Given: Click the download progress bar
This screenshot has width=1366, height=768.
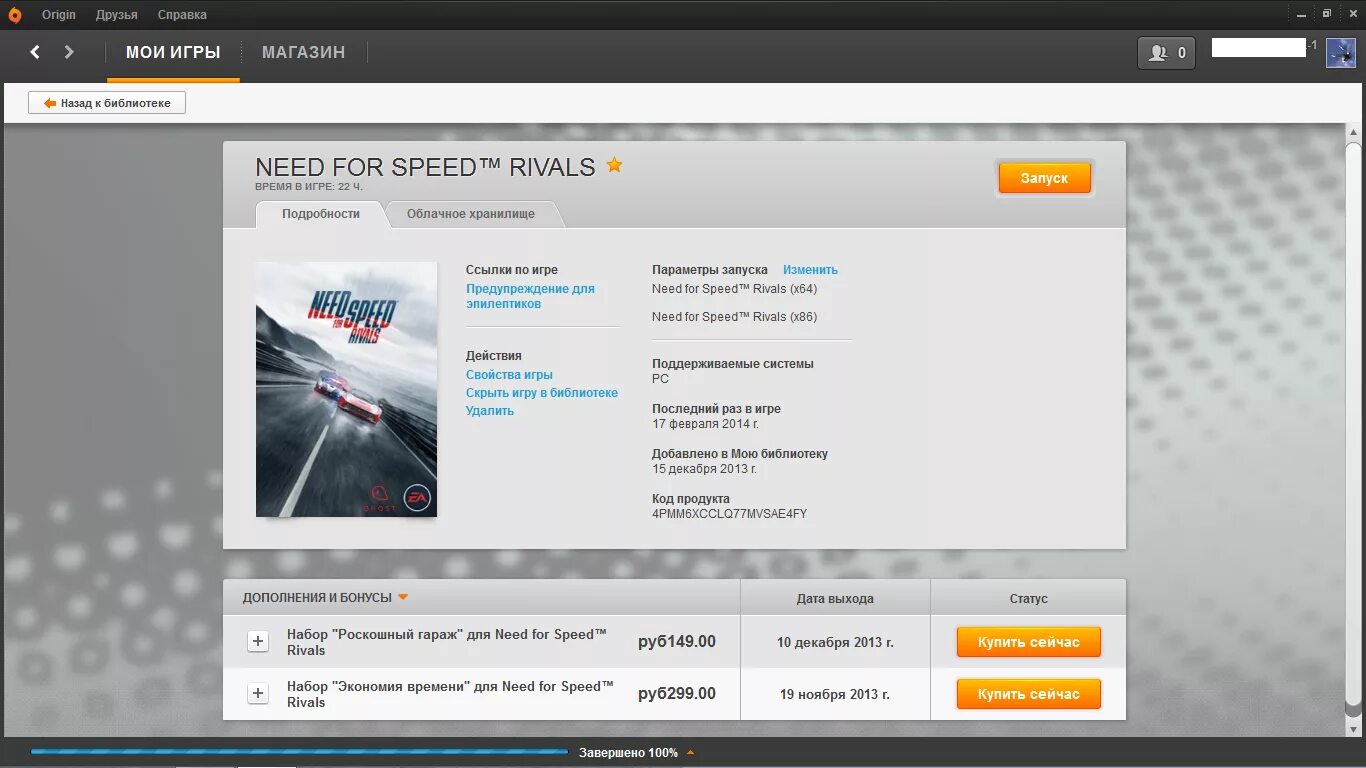Looking at the screenshot, I should 299,752.
